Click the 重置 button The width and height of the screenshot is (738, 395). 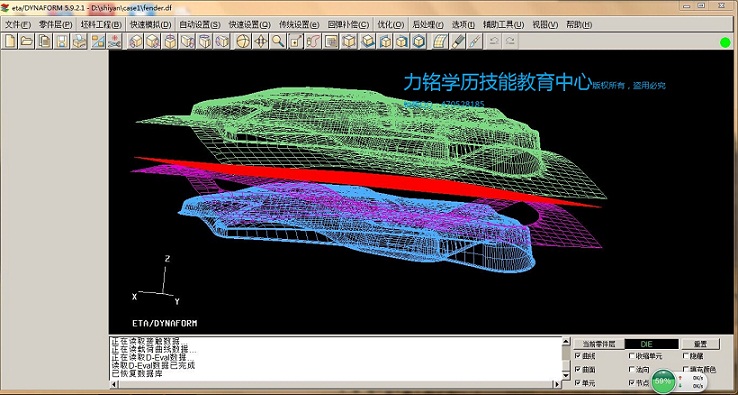coord(700,344)
